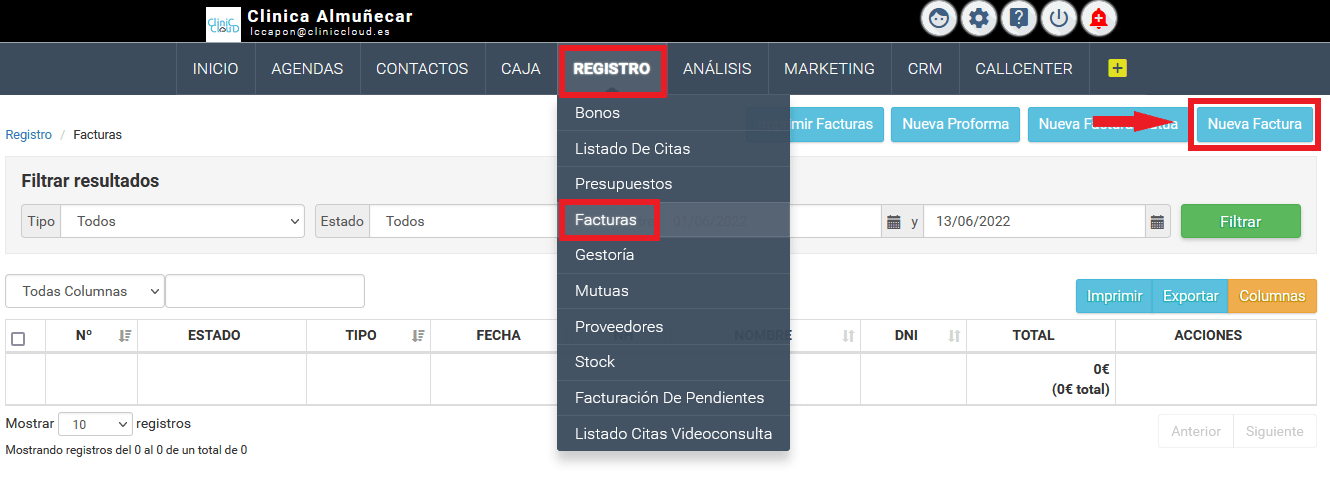Sort by Nº column sort icon
The image size is (1330, 478).
[125, 336]
